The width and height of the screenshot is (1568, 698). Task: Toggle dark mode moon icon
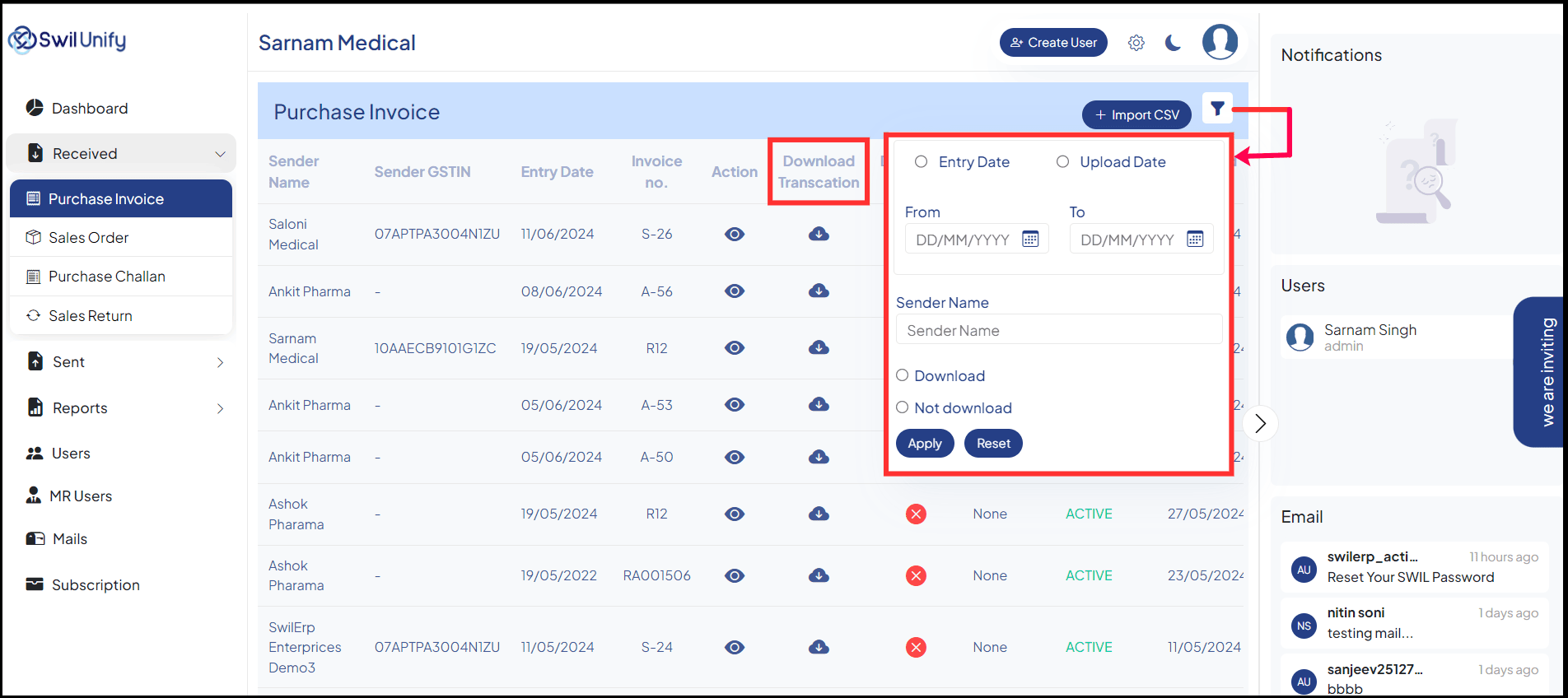pos(1174,43)
